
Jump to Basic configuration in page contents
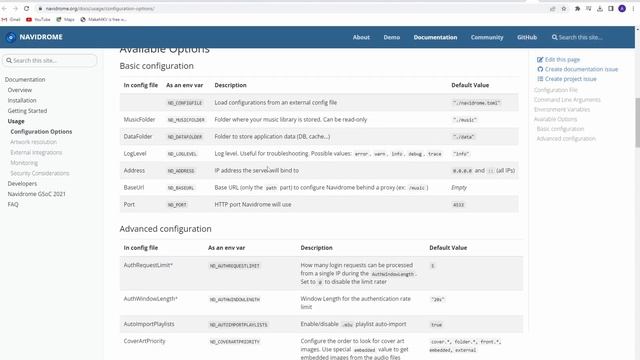pyautogui.click(x=560, y=129)
